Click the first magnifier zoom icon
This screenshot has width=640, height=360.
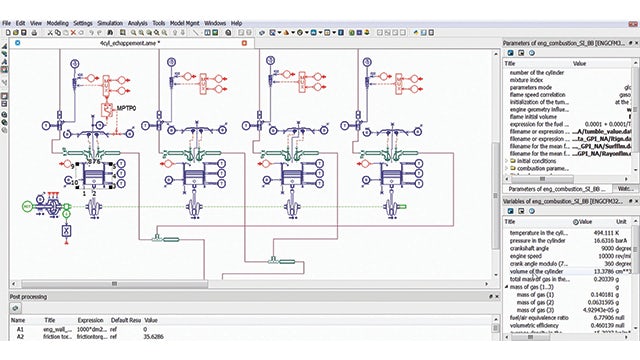133,33
